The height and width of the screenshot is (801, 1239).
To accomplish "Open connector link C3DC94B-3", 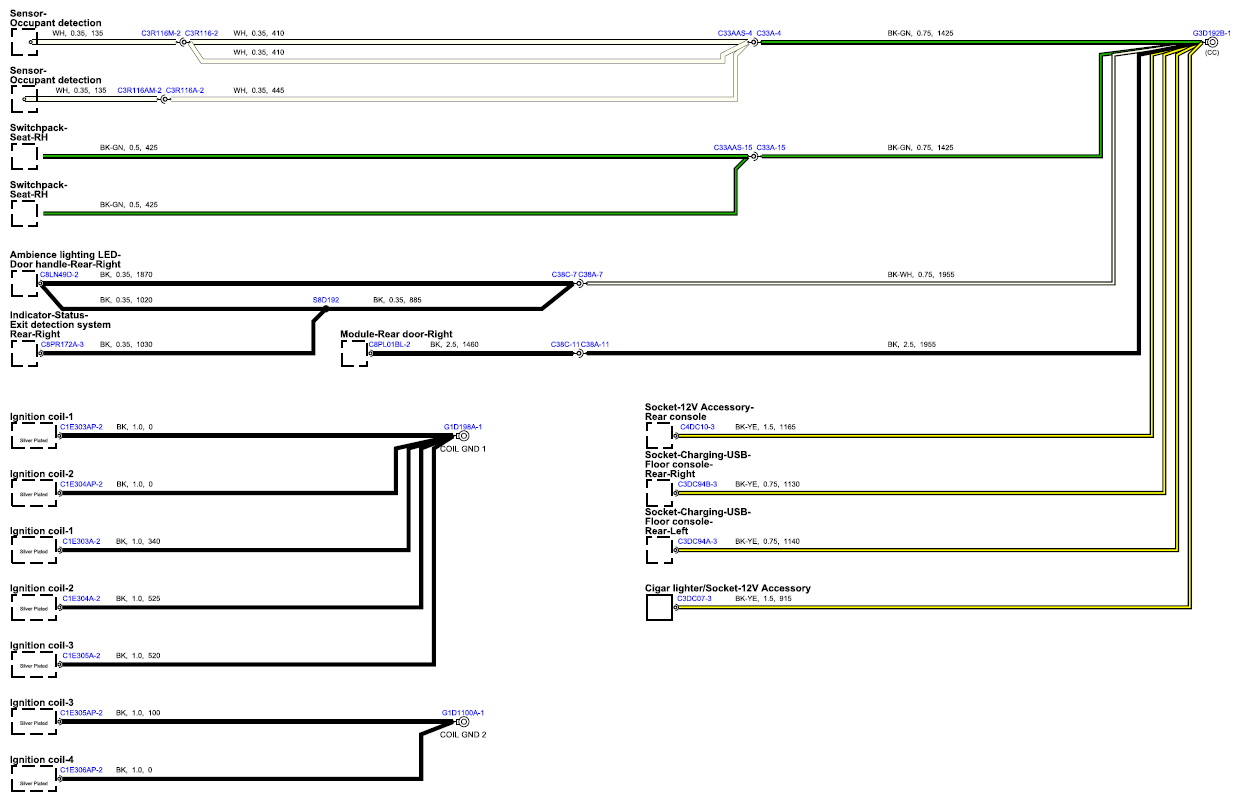I will coord(697,484).
